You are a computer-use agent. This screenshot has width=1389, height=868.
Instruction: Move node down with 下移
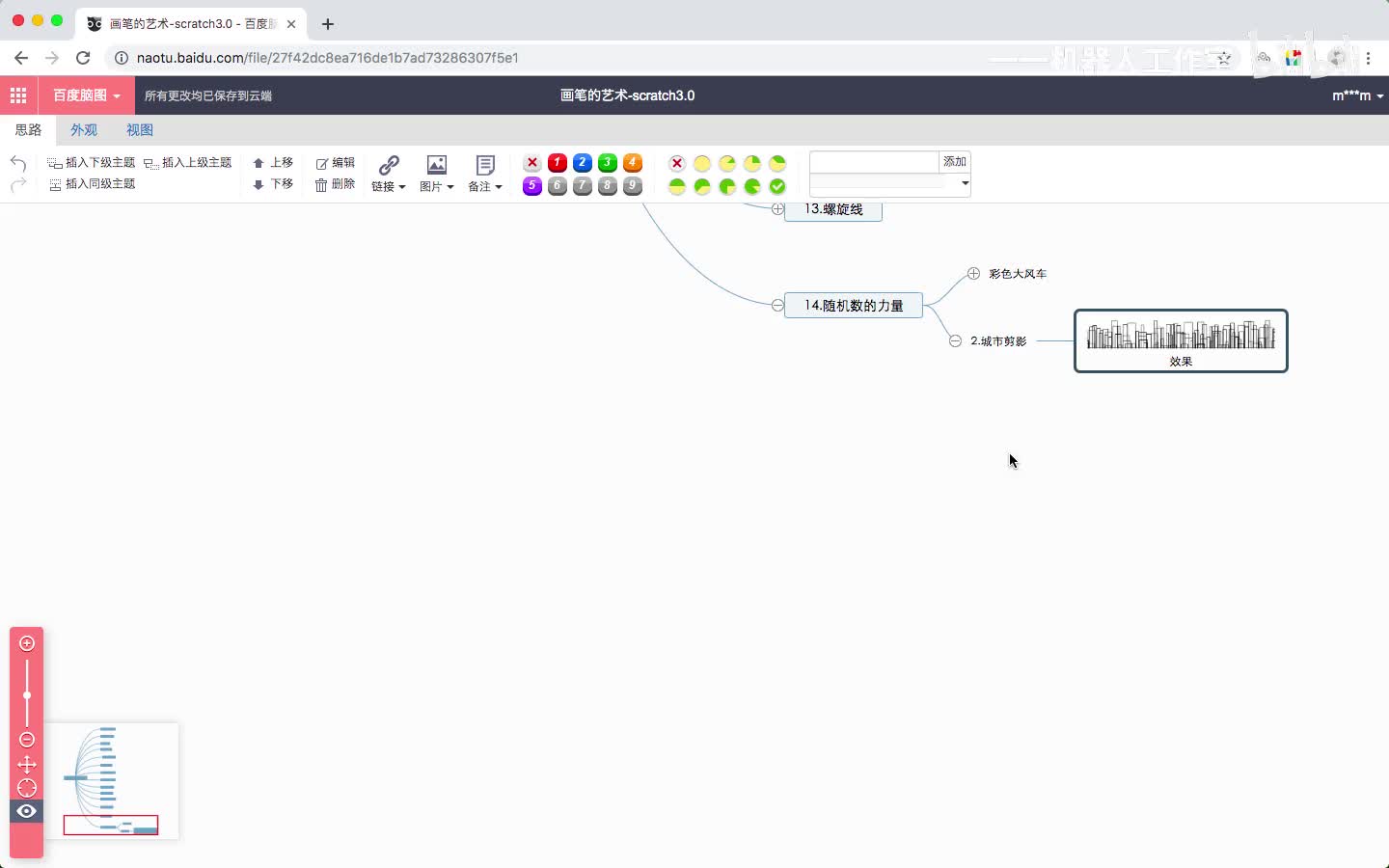pos(273,184)
